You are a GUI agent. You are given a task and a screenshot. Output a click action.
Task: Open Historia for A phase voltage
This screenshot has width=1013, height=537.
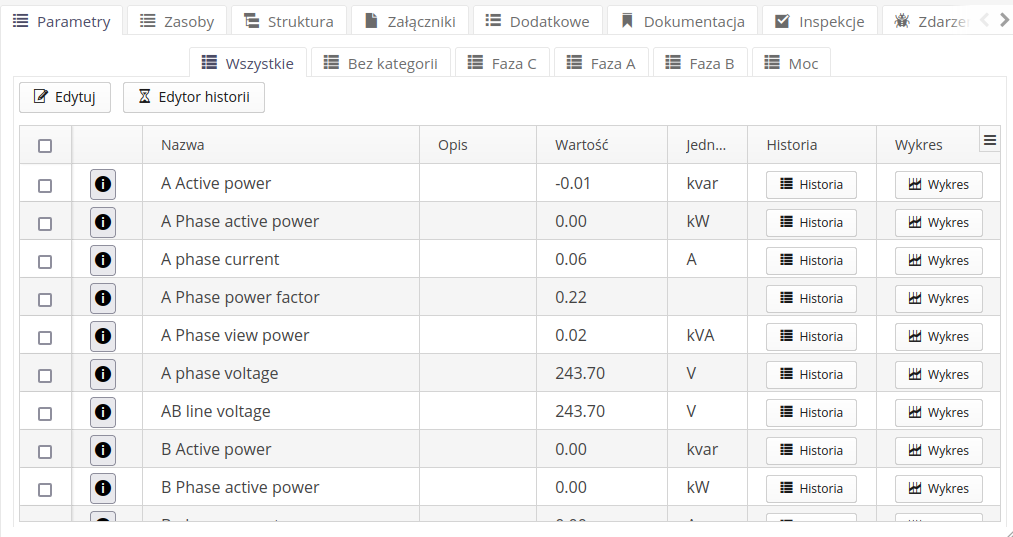click(811, 375)
